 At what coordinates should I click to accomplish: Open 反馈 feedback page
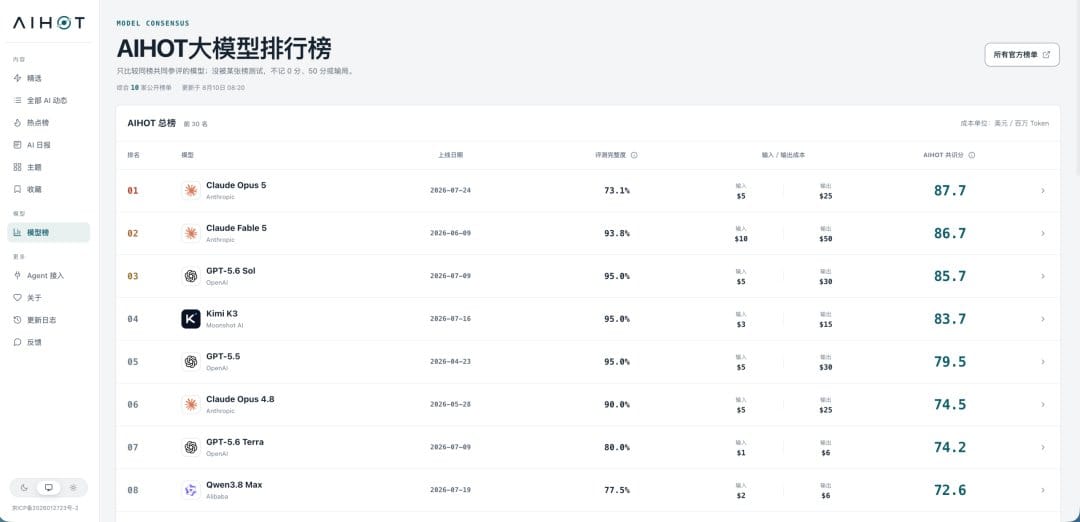48,342
